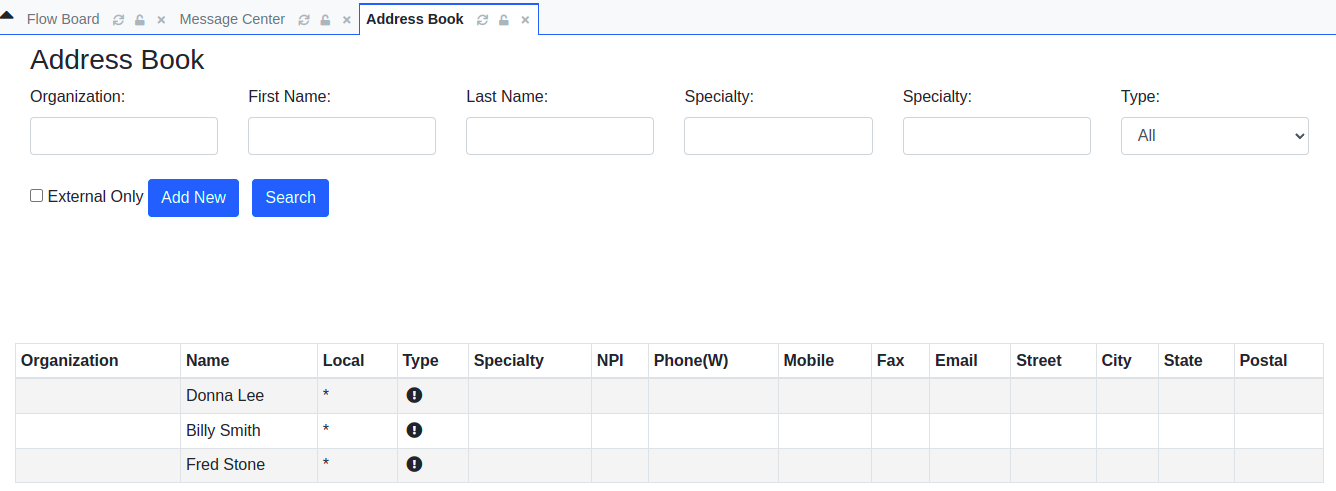
Task: Switch to the Message Center tab
Action: [232, 19]
